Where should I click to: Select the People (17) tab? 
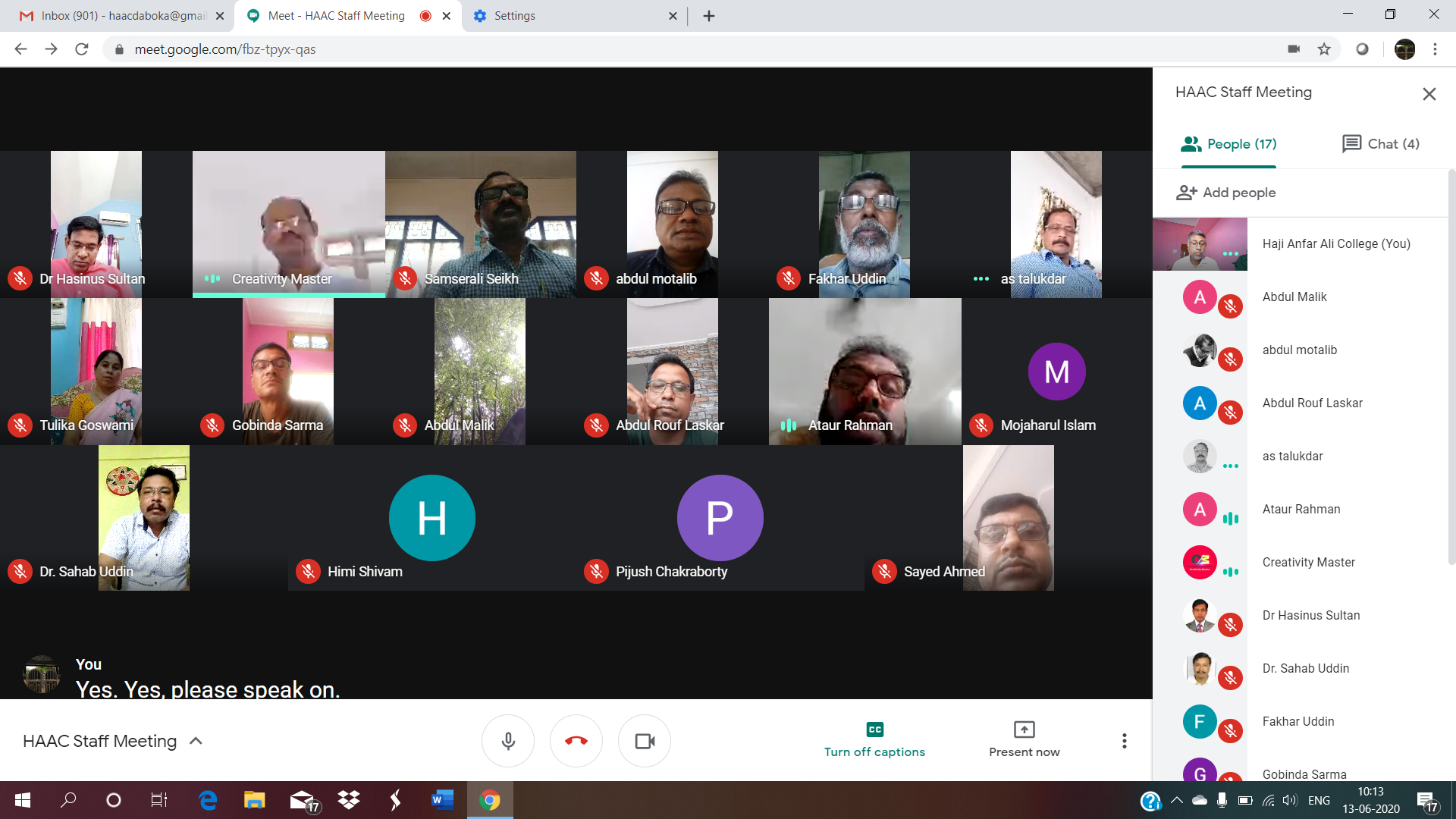coord(1228,144)
